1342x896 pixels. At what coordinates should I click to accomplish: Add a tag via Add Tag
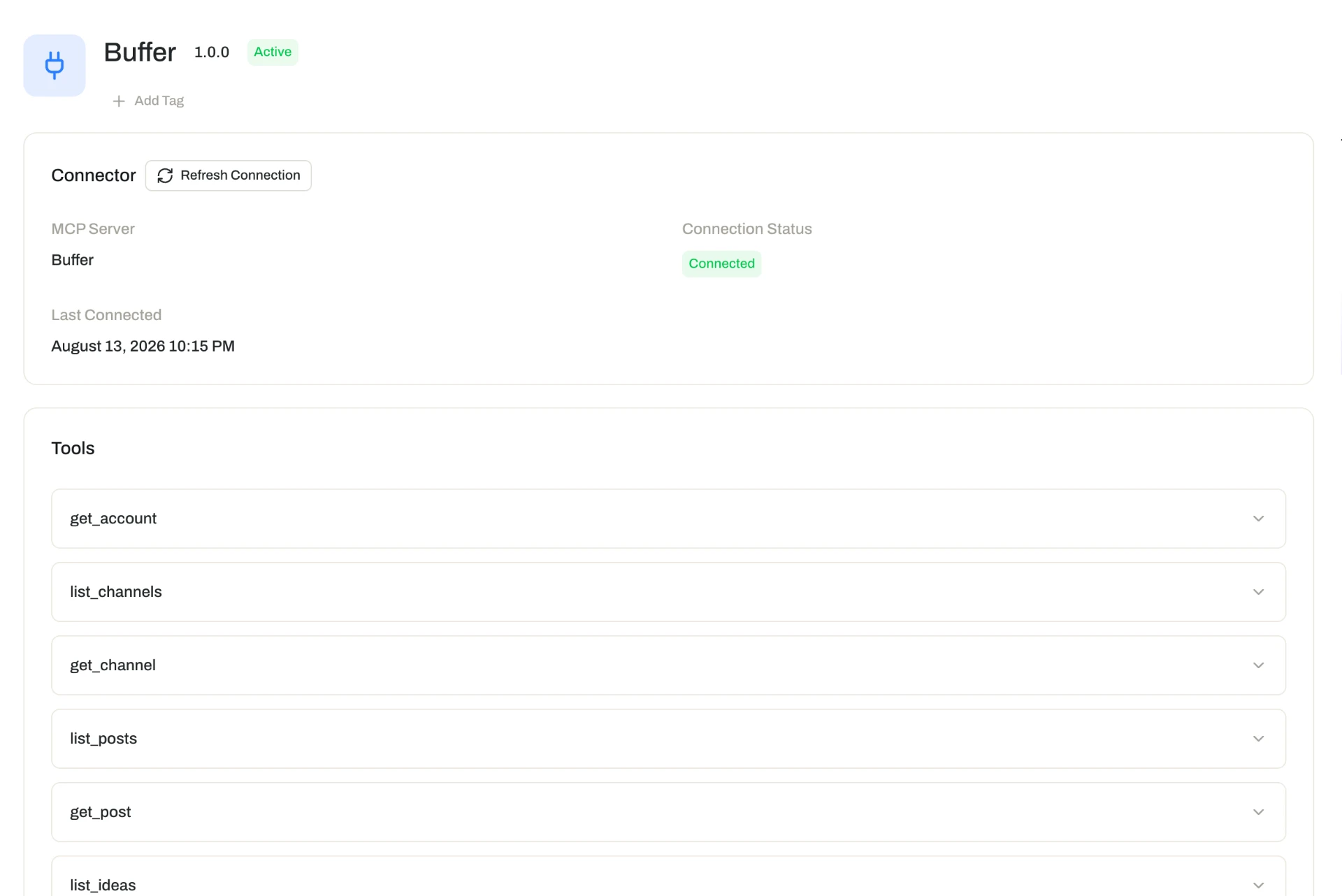click(x=148, y=101)
